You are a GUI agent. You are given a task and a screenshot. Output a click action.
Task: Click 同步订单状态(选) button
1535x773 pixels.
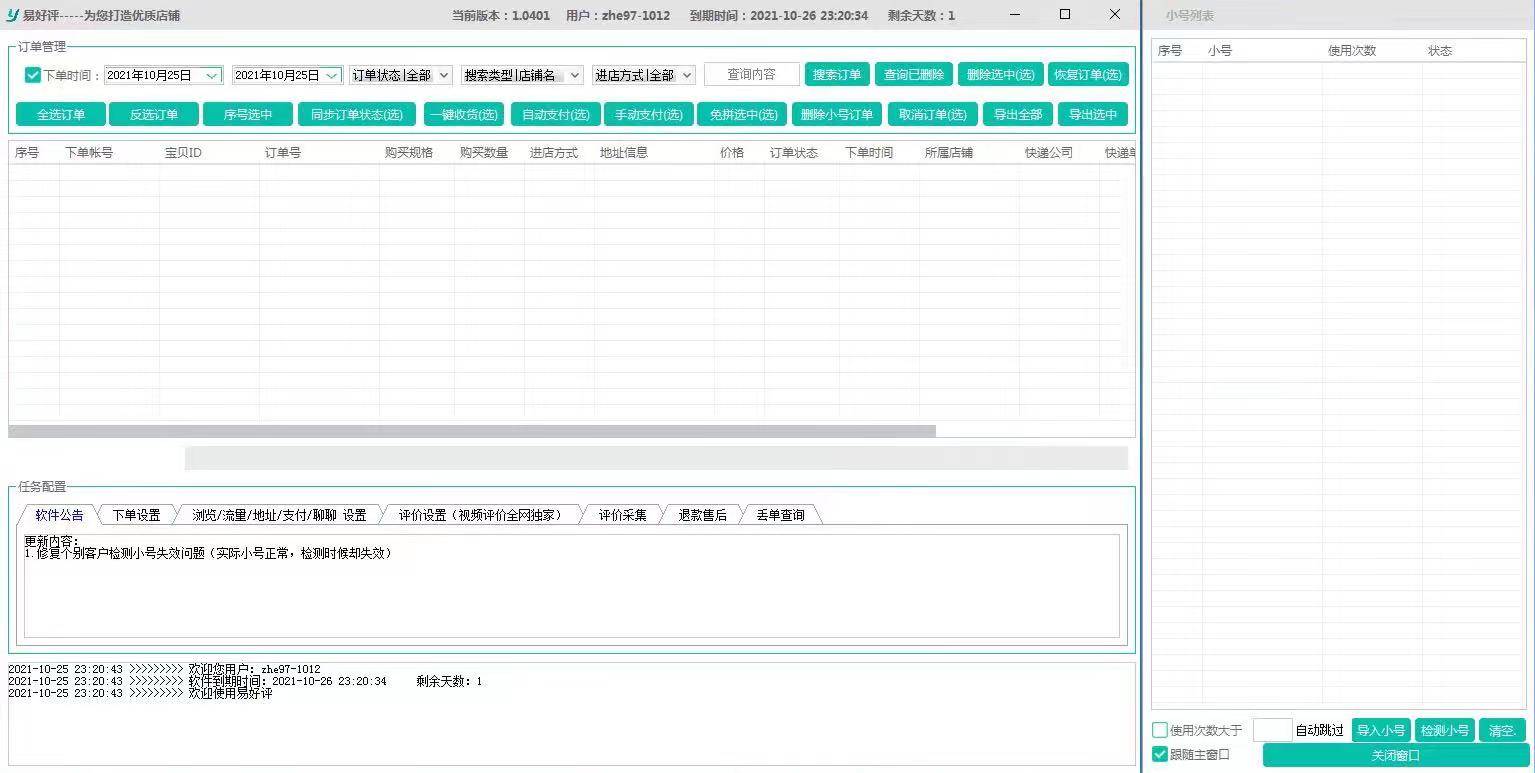tap(357, 115)
